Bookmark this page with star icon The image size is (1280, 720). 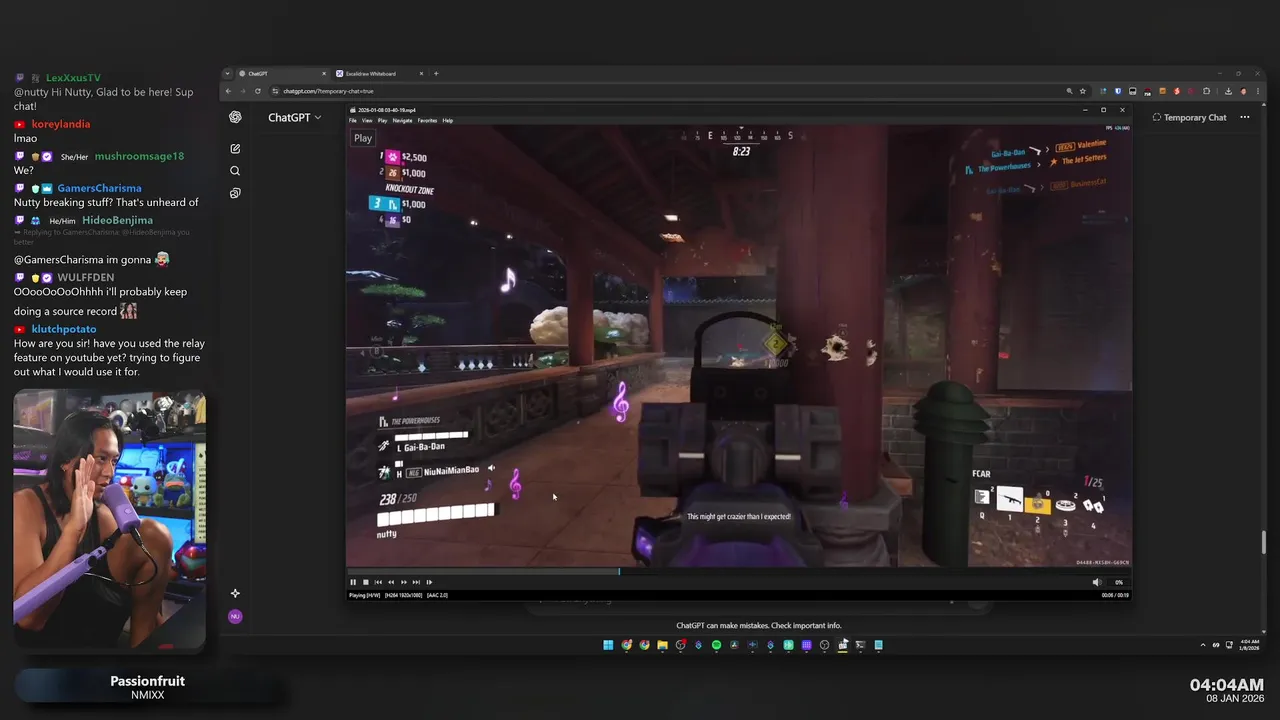pyautogui.click(x=1082, y=91)
